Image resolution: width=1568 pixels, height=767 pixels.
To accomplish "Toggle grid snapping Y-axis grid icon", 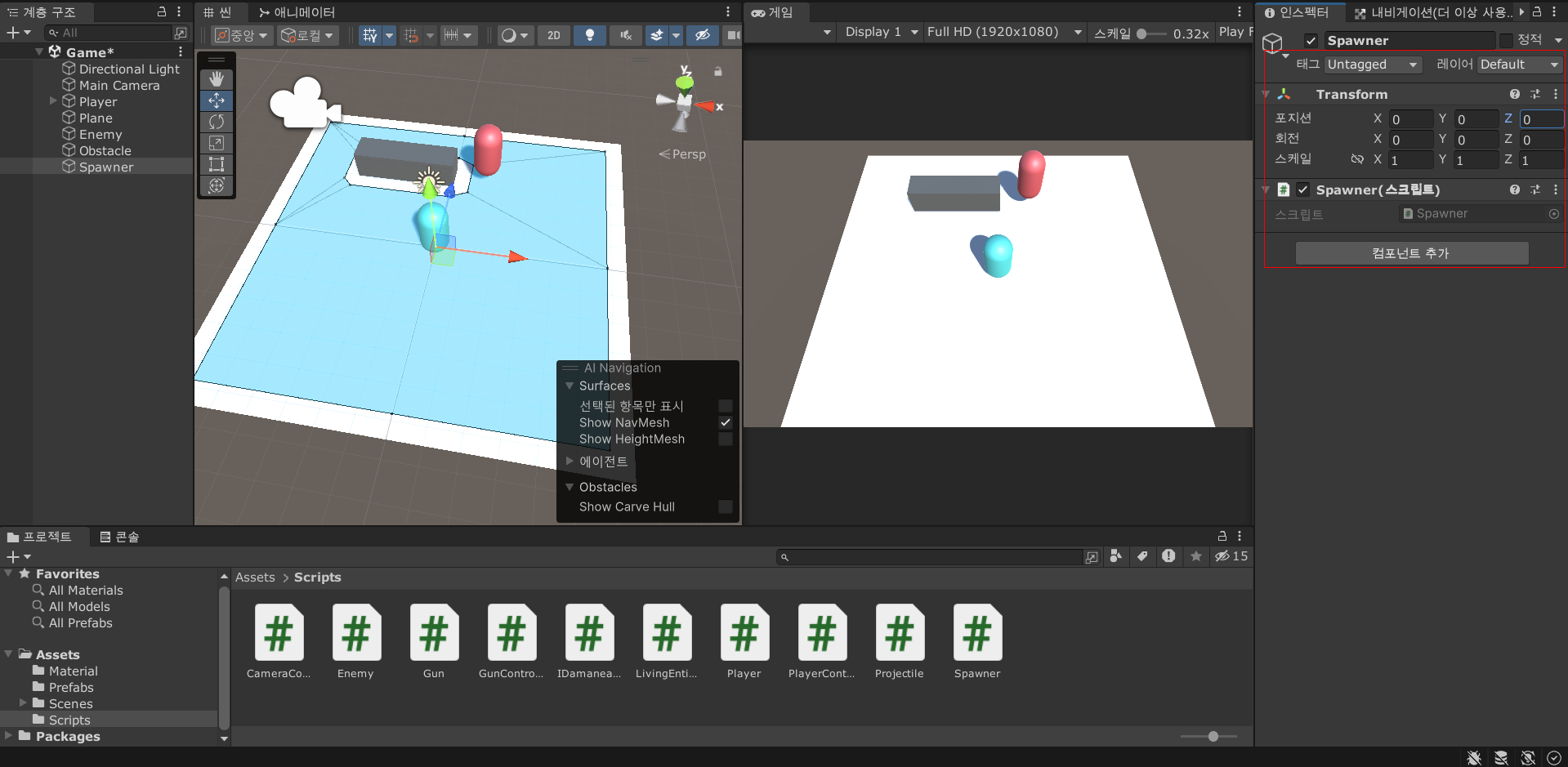I will tap(370, 35).
